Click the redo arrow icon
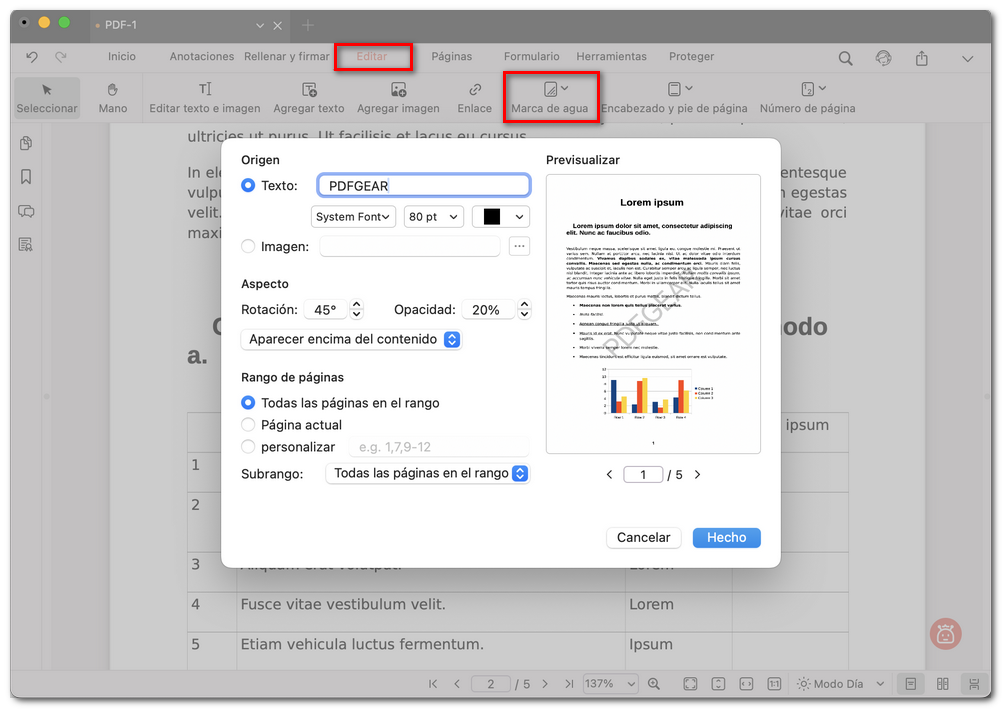 pos(61,57)
